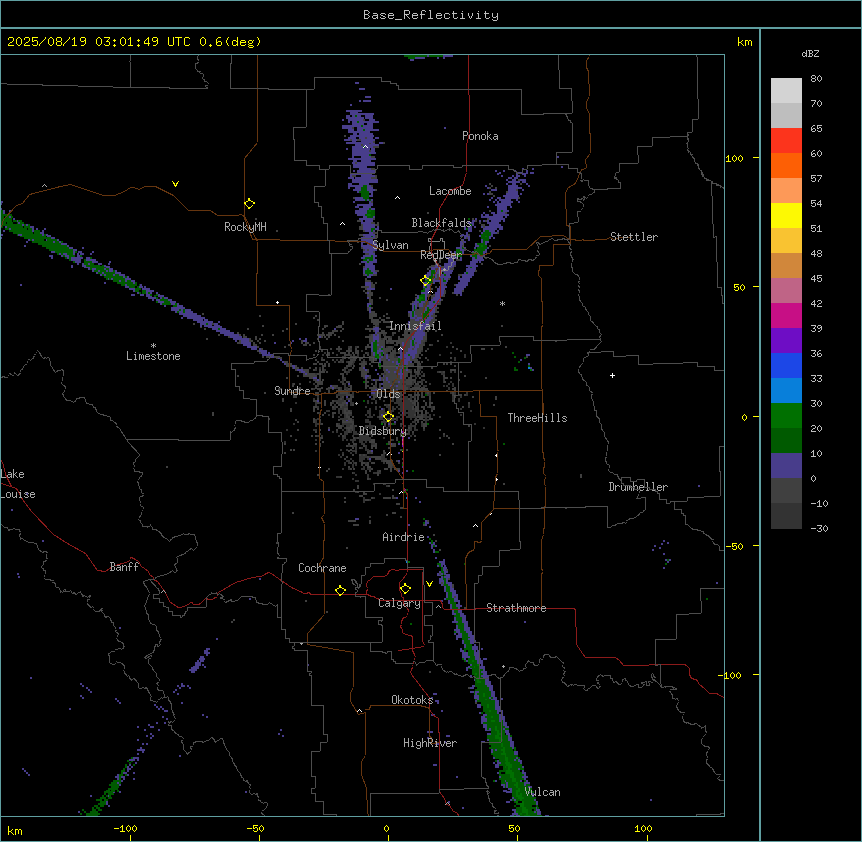Click the Ponoka town label

(x=480, y=136)
